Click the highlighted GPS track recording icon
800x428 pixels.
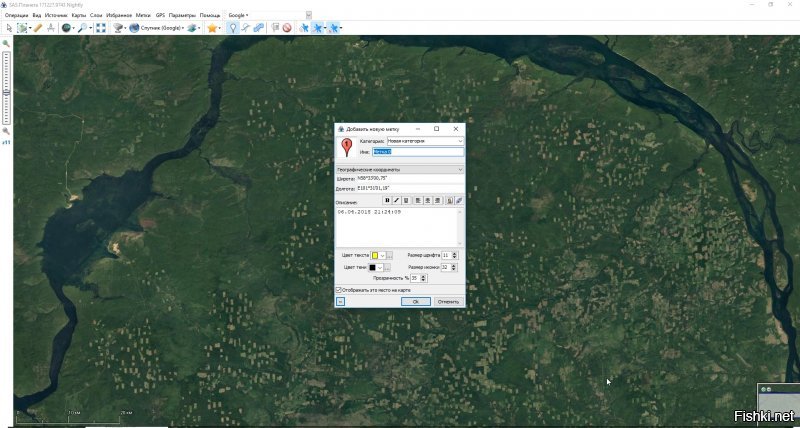318,28
